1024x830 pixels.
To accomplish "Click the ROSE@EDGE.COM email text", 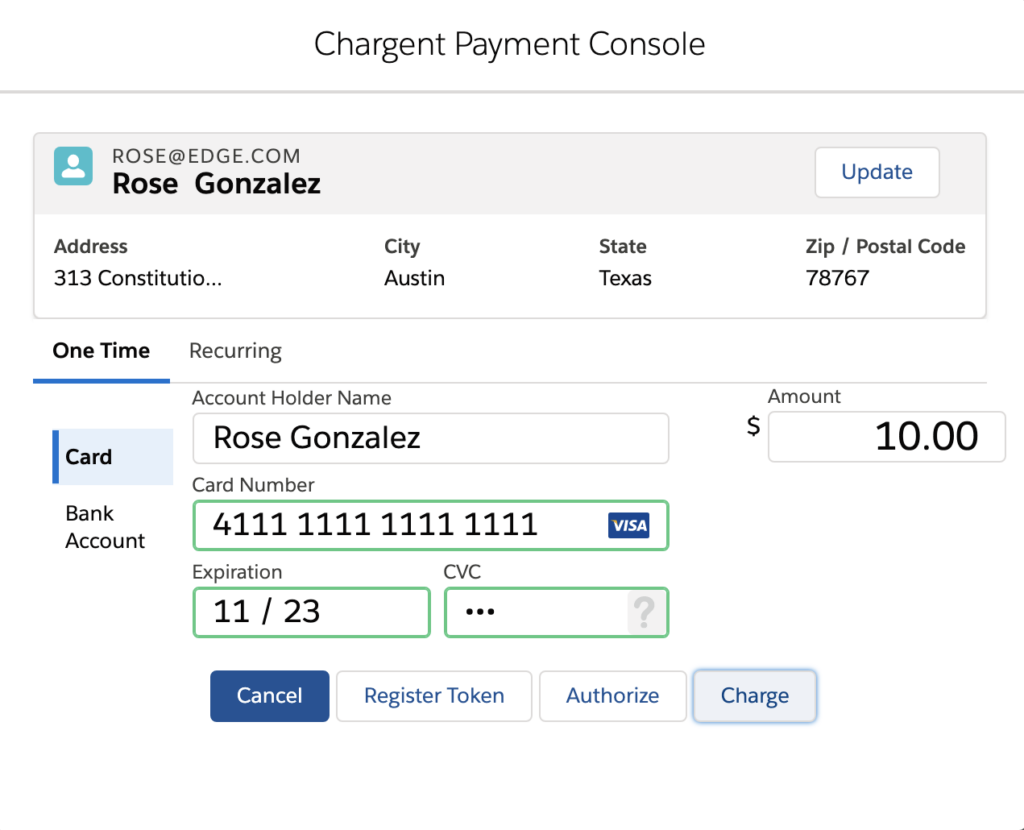I will coord(206,156).
